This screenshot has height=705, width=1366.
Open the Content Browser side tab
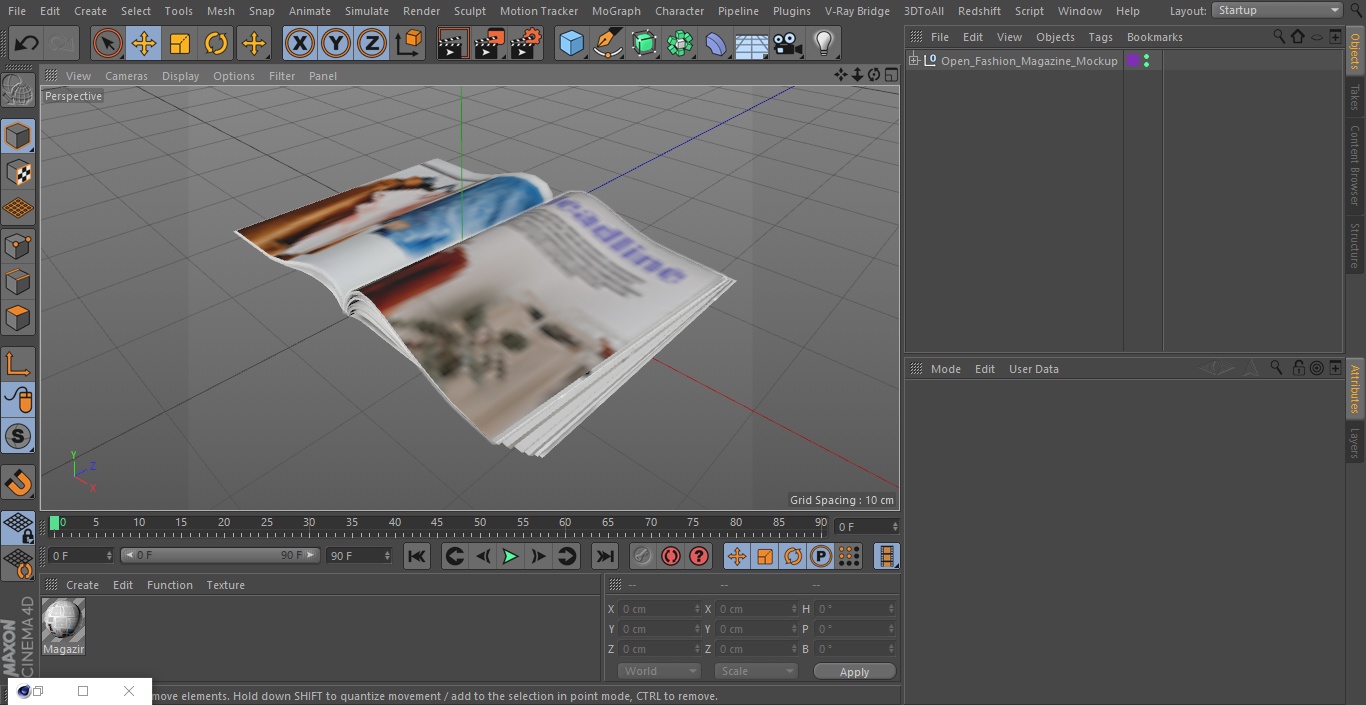pos(1355,165)
